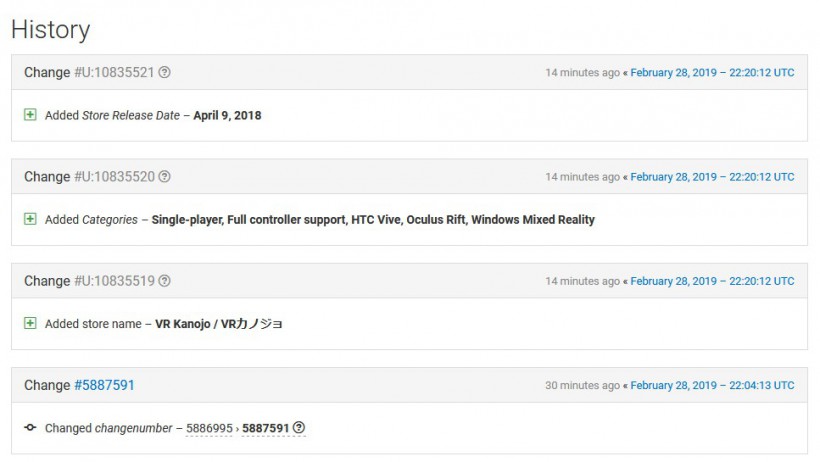
Task: Click help icon after changenumber 5887591
Action: click(x=299, y=427)
